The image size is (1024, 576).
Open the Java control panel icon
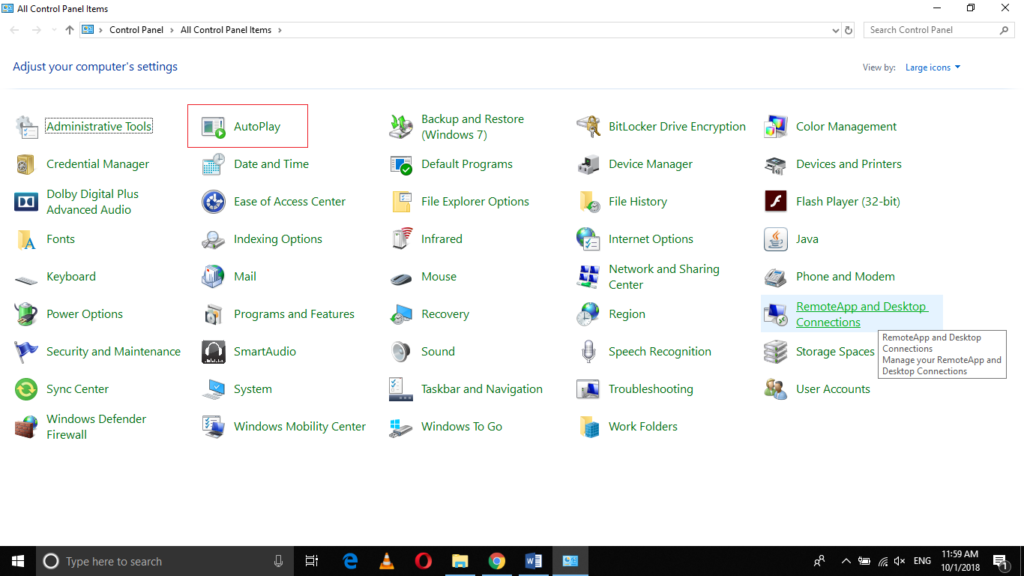tap(775, 239)
